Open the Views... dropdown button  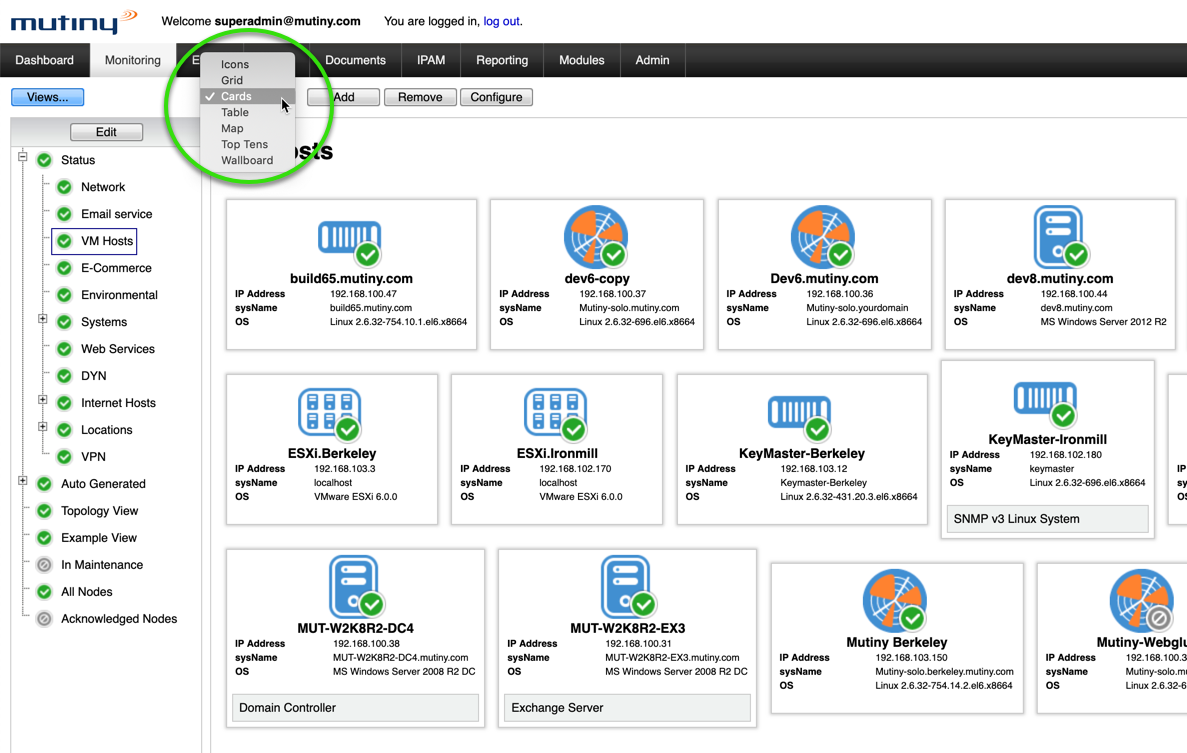click(48, 97)
